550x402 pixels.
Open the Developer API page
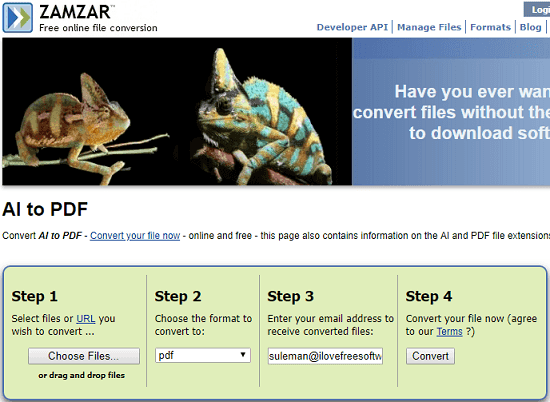pos(352,27)
